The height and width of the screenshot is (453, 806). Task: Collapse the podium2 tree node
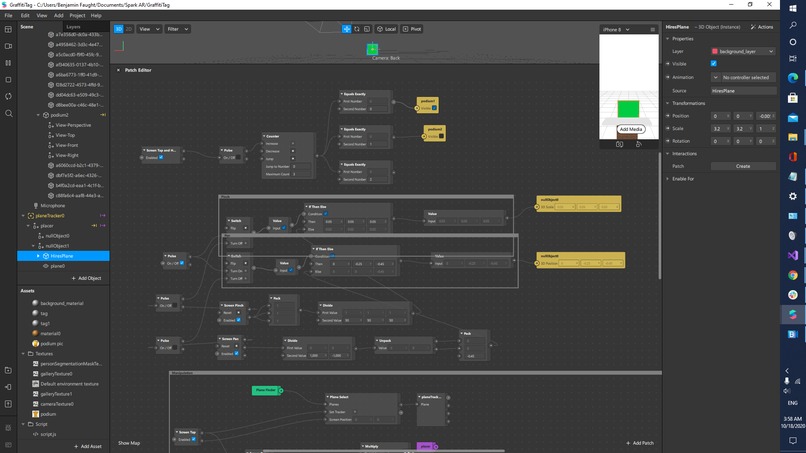(x=39, y=115)
